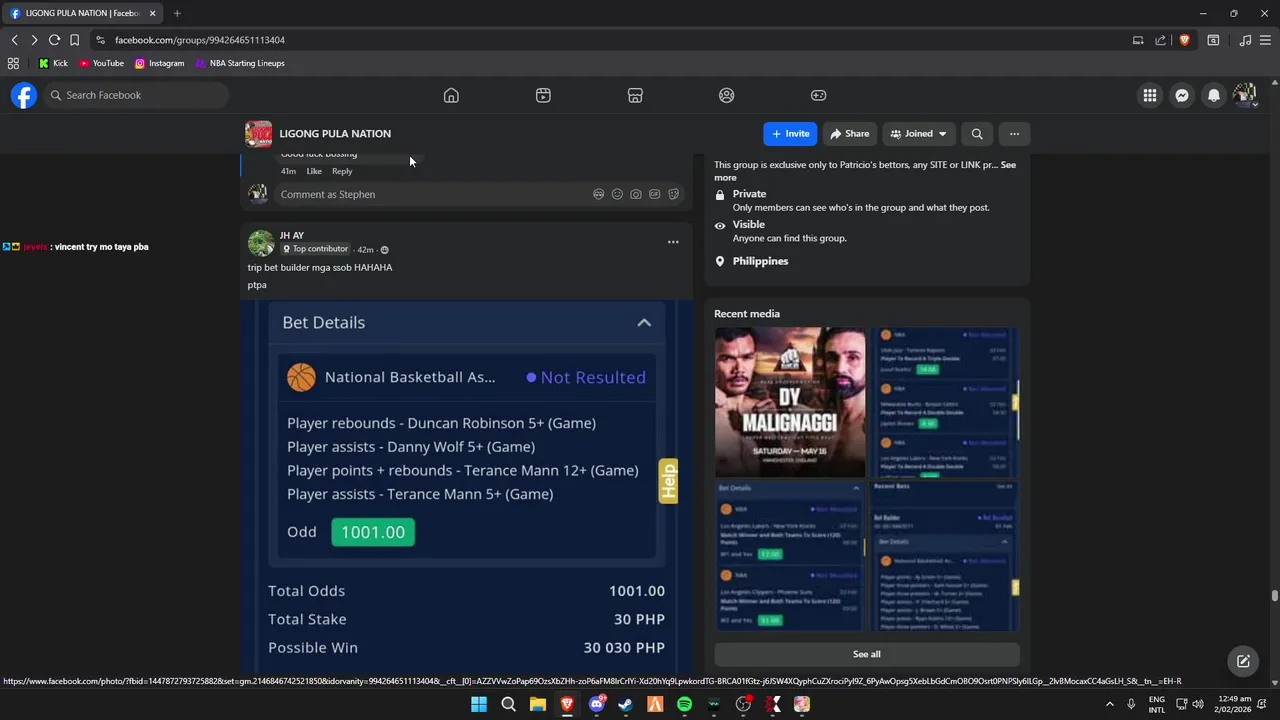Search within the group using magnifier
The width and height of the screenshot is (1280, 720).
(x=977, y=134)
